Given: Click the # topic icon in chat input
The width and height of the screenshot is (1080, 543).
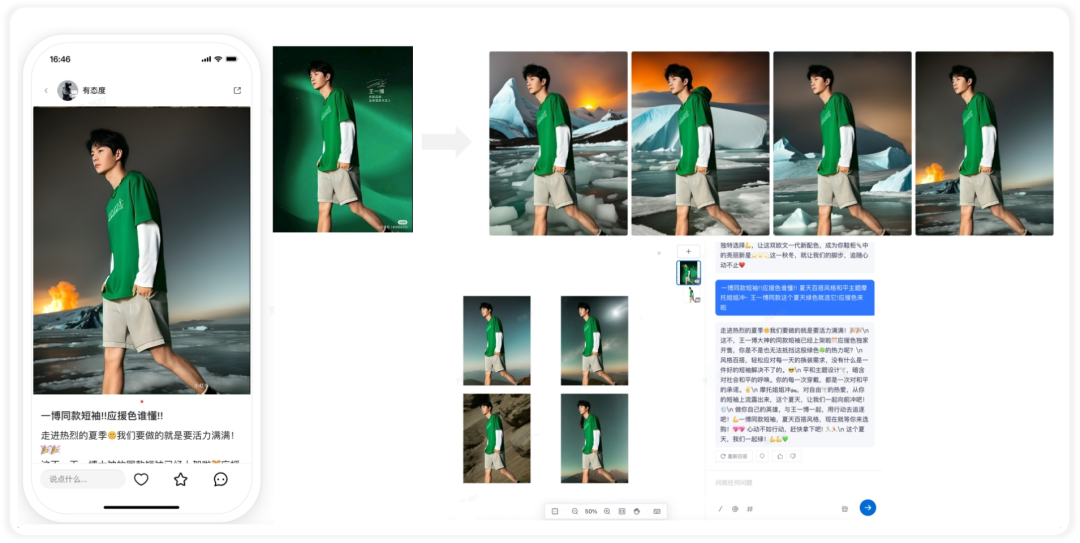Looking at the screenshot, I should (x=750, y=509).
